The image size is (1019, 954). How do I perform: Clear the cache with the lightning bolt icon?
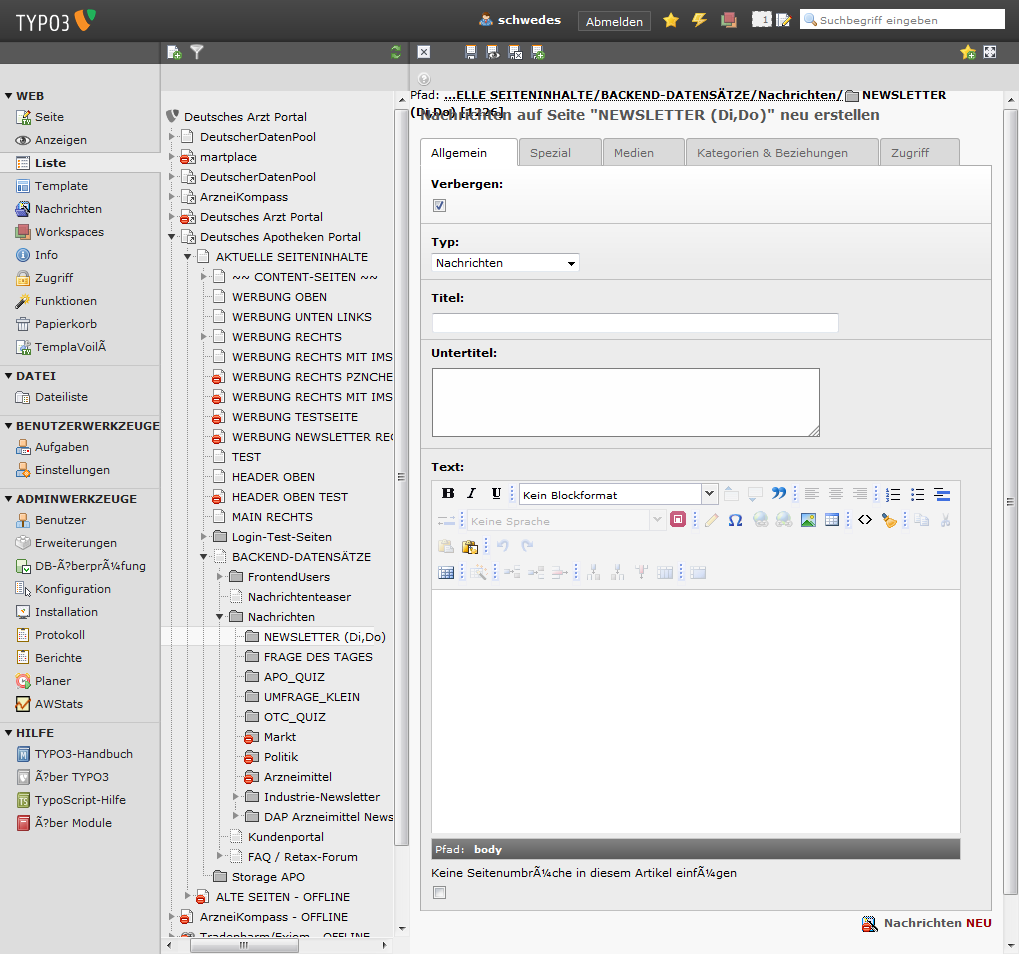point(699,20)
